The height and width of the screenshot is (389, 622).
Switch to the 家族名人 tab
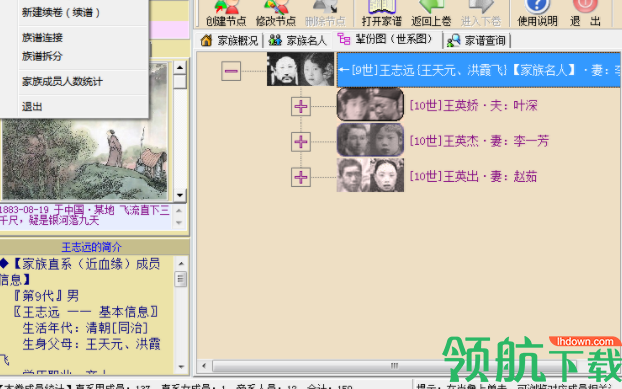pos(298,40)
